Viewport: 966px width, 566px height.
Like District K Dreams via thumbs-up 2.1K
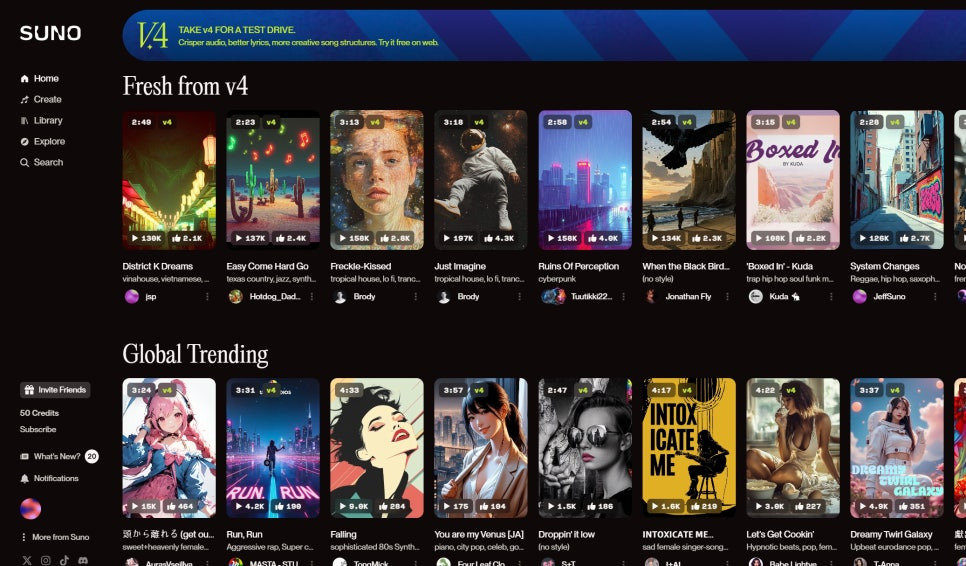[187, 238]
